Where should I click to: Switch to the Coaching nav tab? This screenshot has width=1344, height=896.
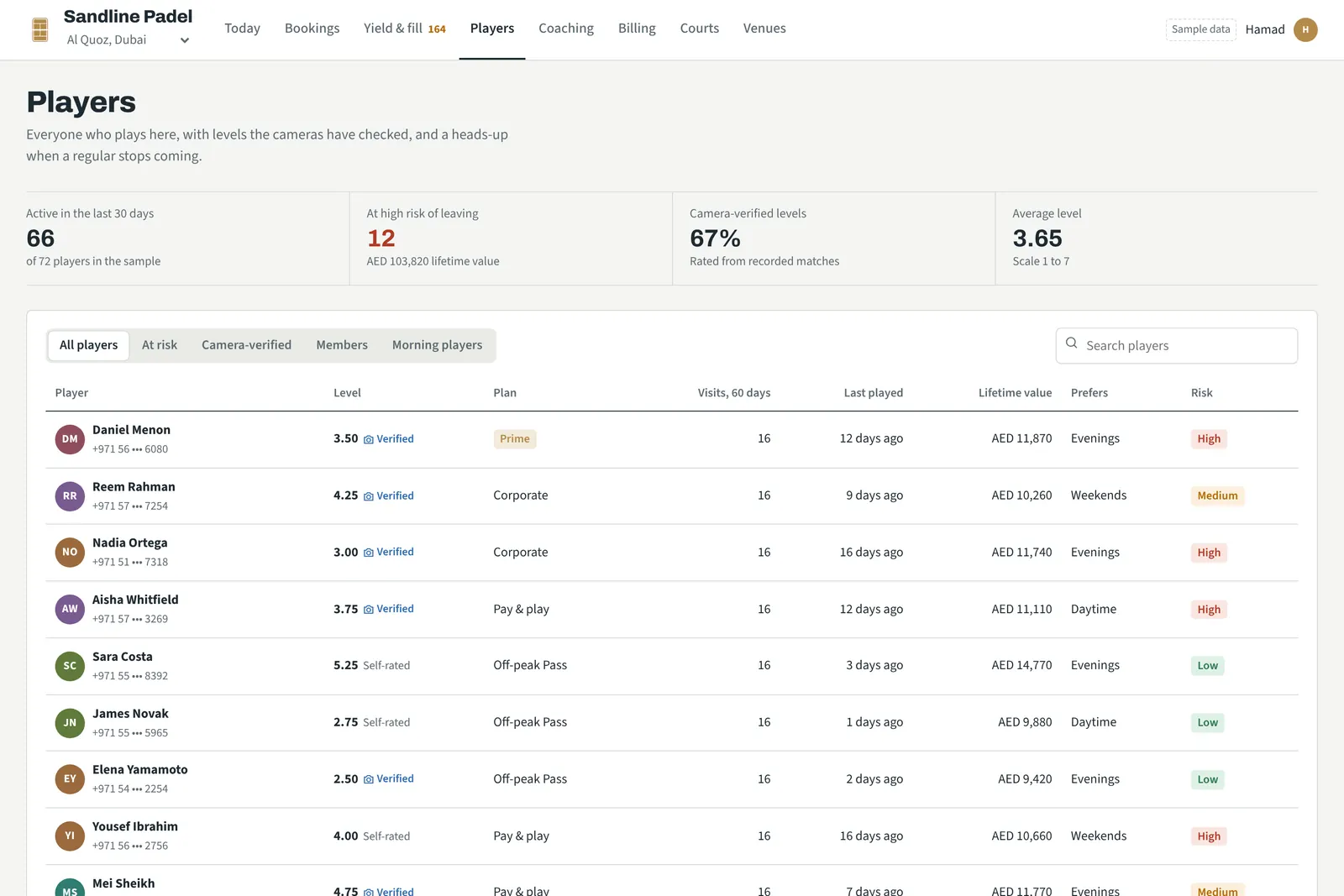[566, 29]
